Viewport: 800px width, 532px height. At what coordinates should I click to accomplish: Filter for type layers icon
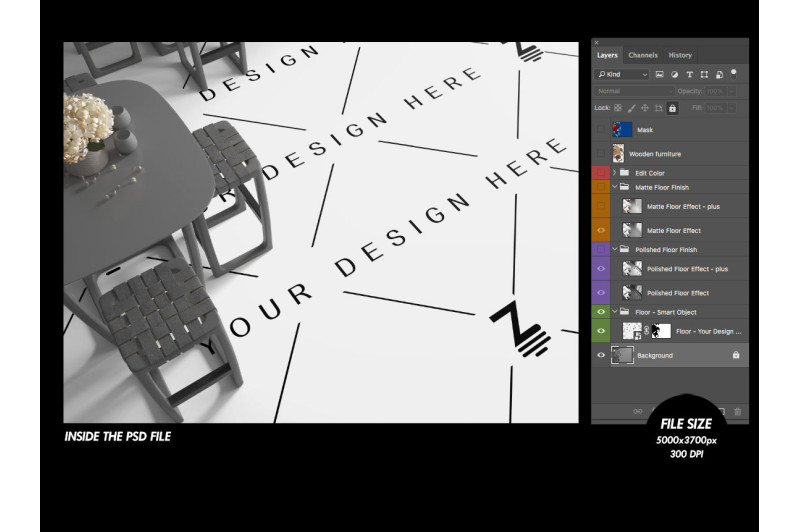pos(689,74)
